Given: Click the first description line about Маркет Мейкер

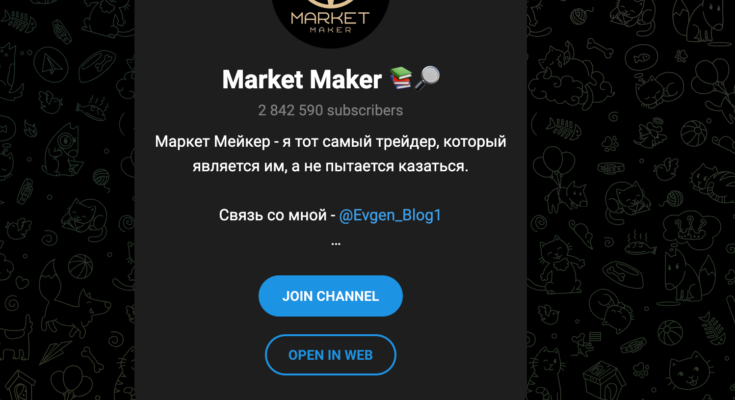Looking at the screenshot, I should [330, 142].
